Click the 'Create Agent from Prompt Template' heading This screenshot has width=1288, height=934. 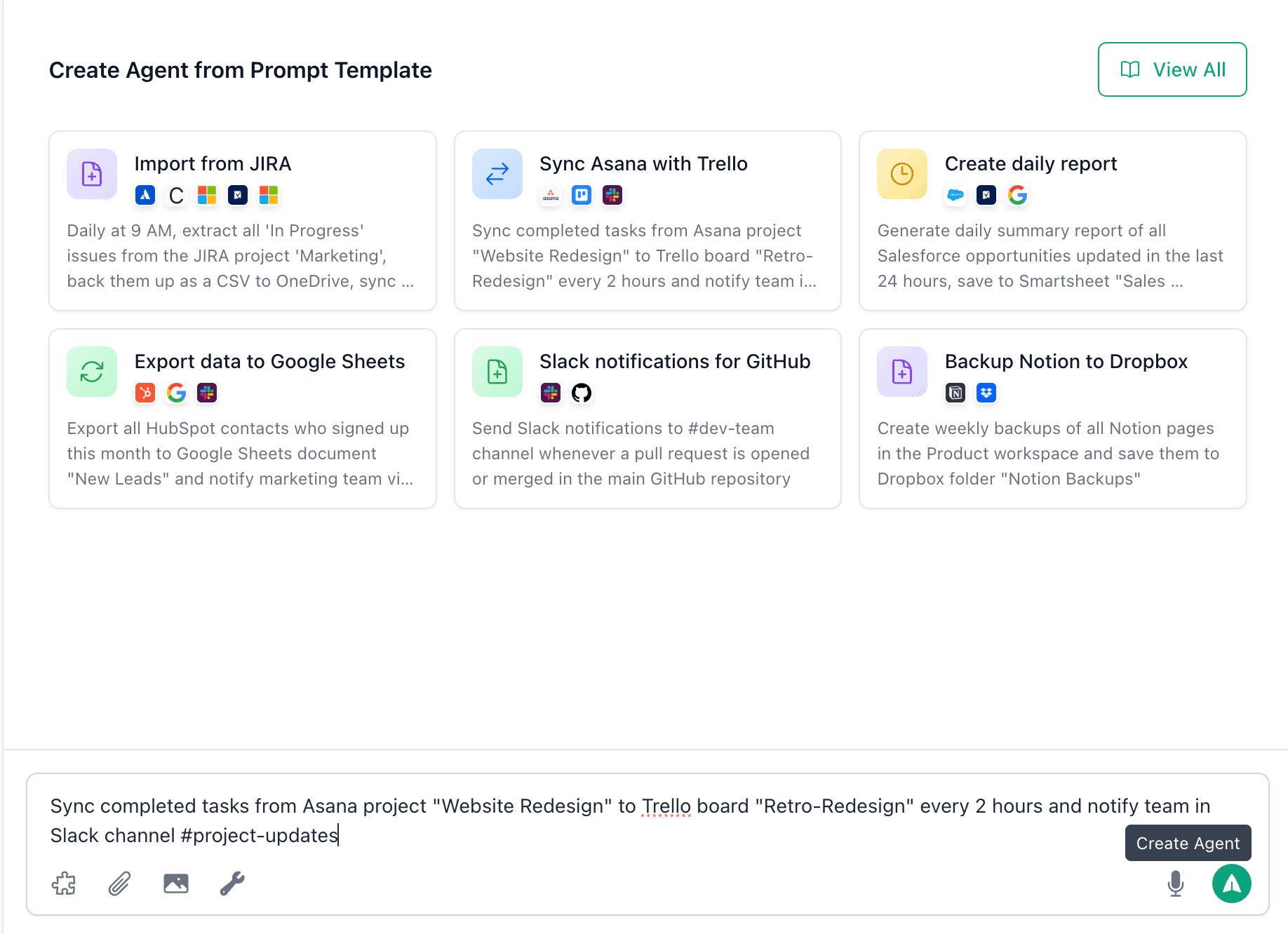pyautogui.click(x=241, y=70)
